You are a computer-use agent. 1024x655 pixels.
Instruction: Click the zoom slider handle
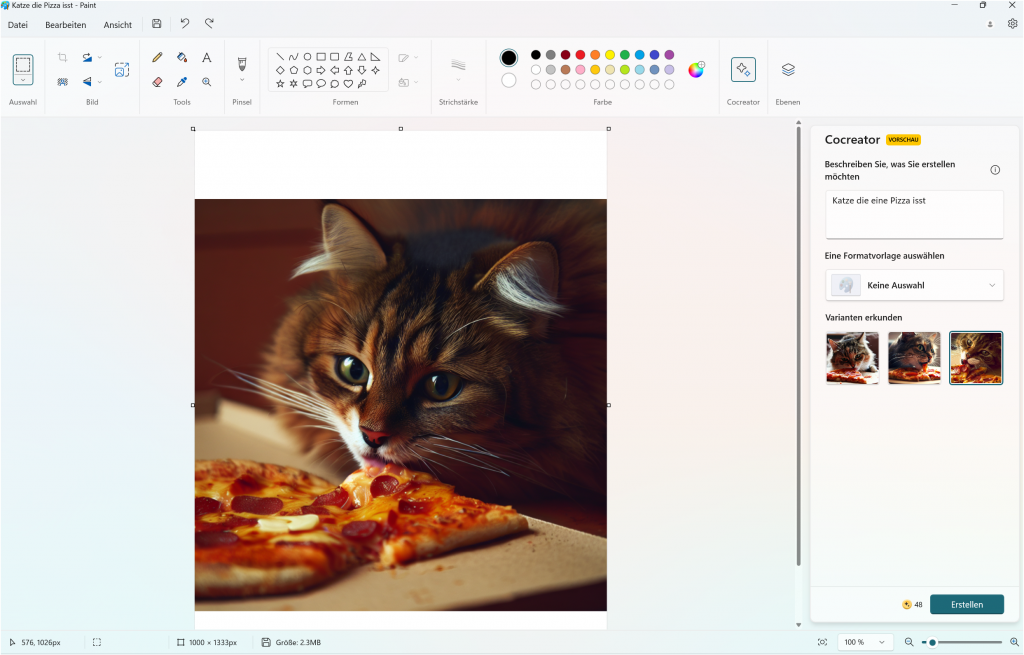pyautogui.click(x=933, y=643)
